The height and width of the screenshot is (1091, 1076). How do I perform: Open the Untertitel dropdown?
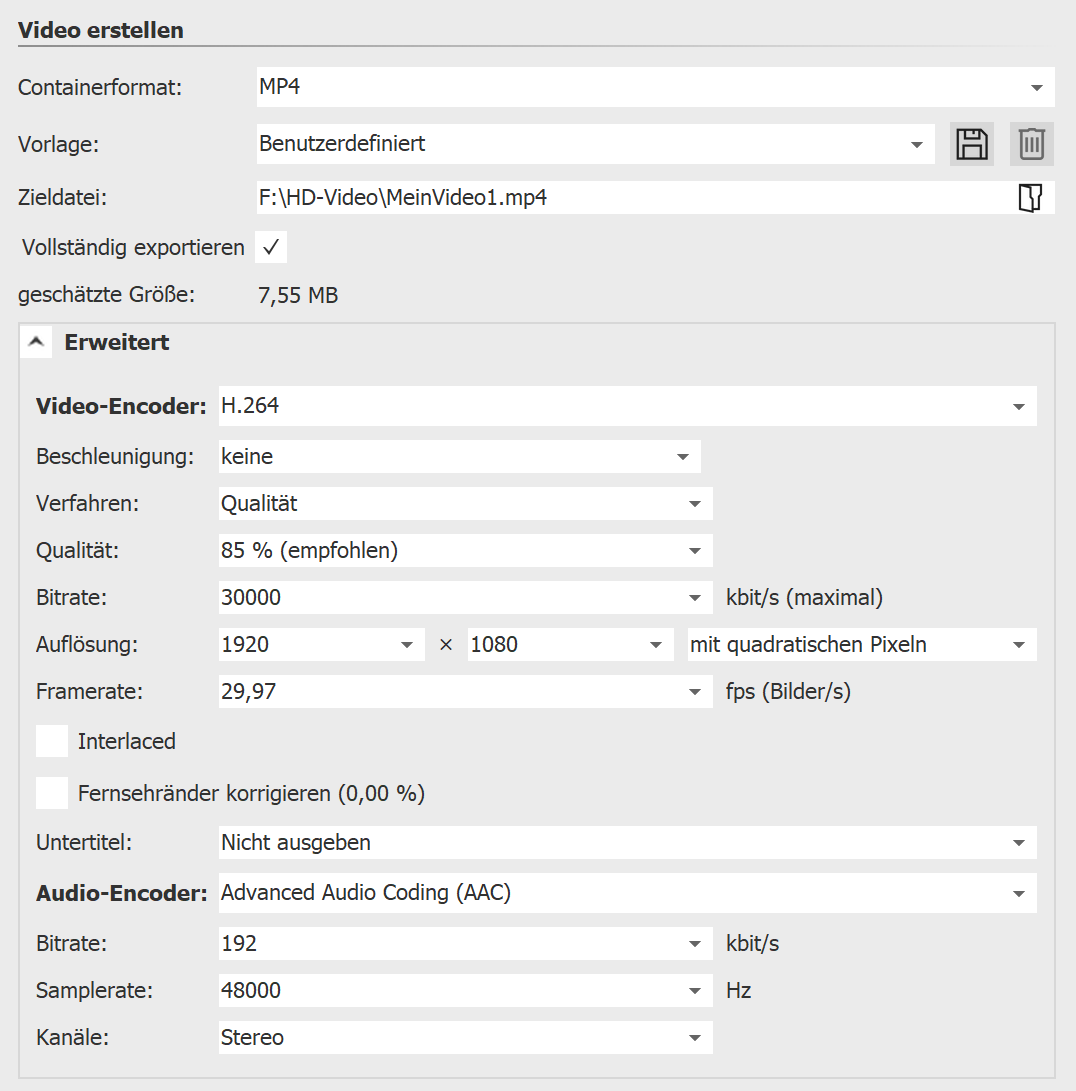point(1019,843)
